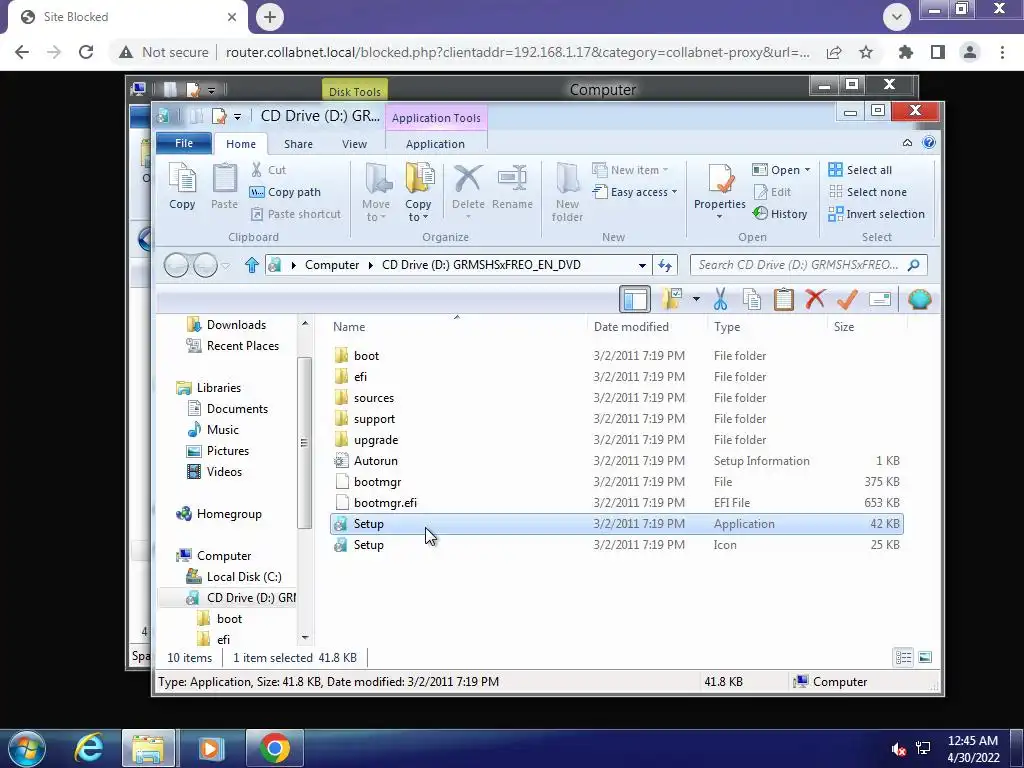This screenshot has width=1024, height=768.
Task: Click Disk Tools tab in Computer window
Action: [355, 91]
